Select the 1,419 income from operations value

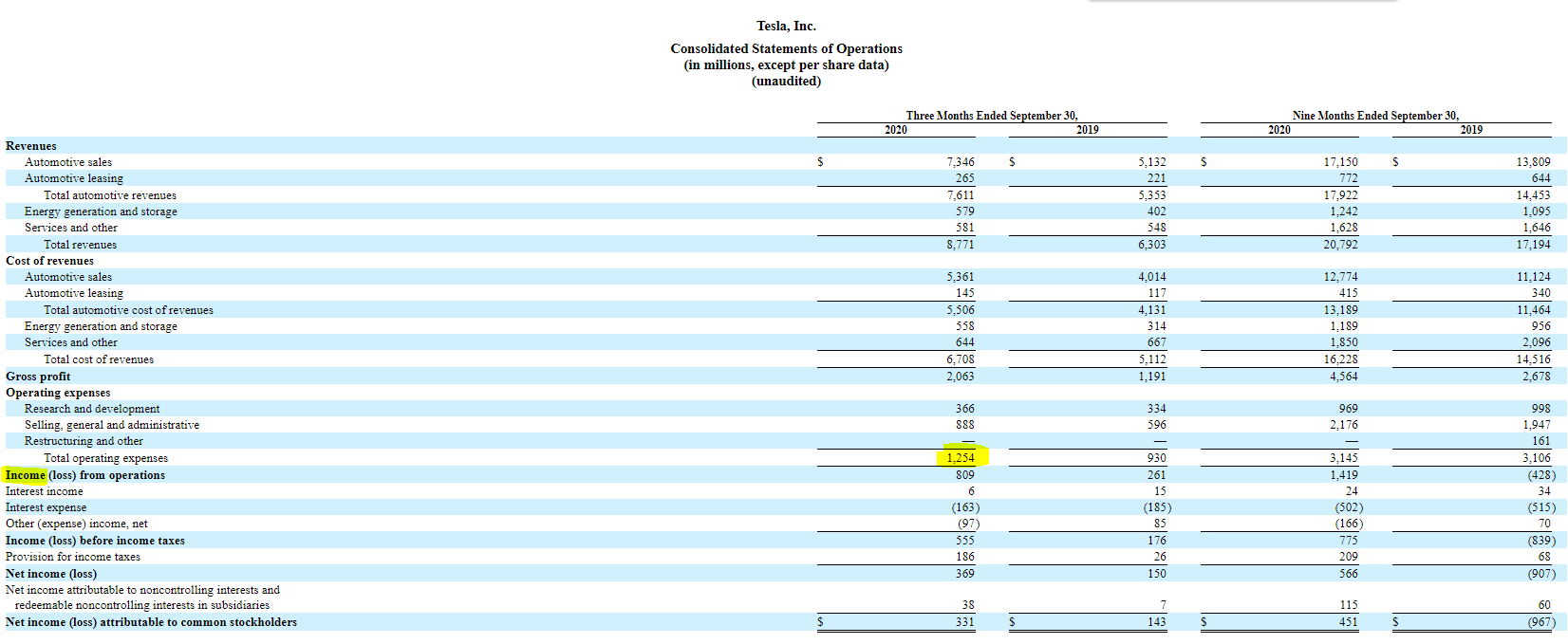pyautogui.click(x=1344, y=475)
